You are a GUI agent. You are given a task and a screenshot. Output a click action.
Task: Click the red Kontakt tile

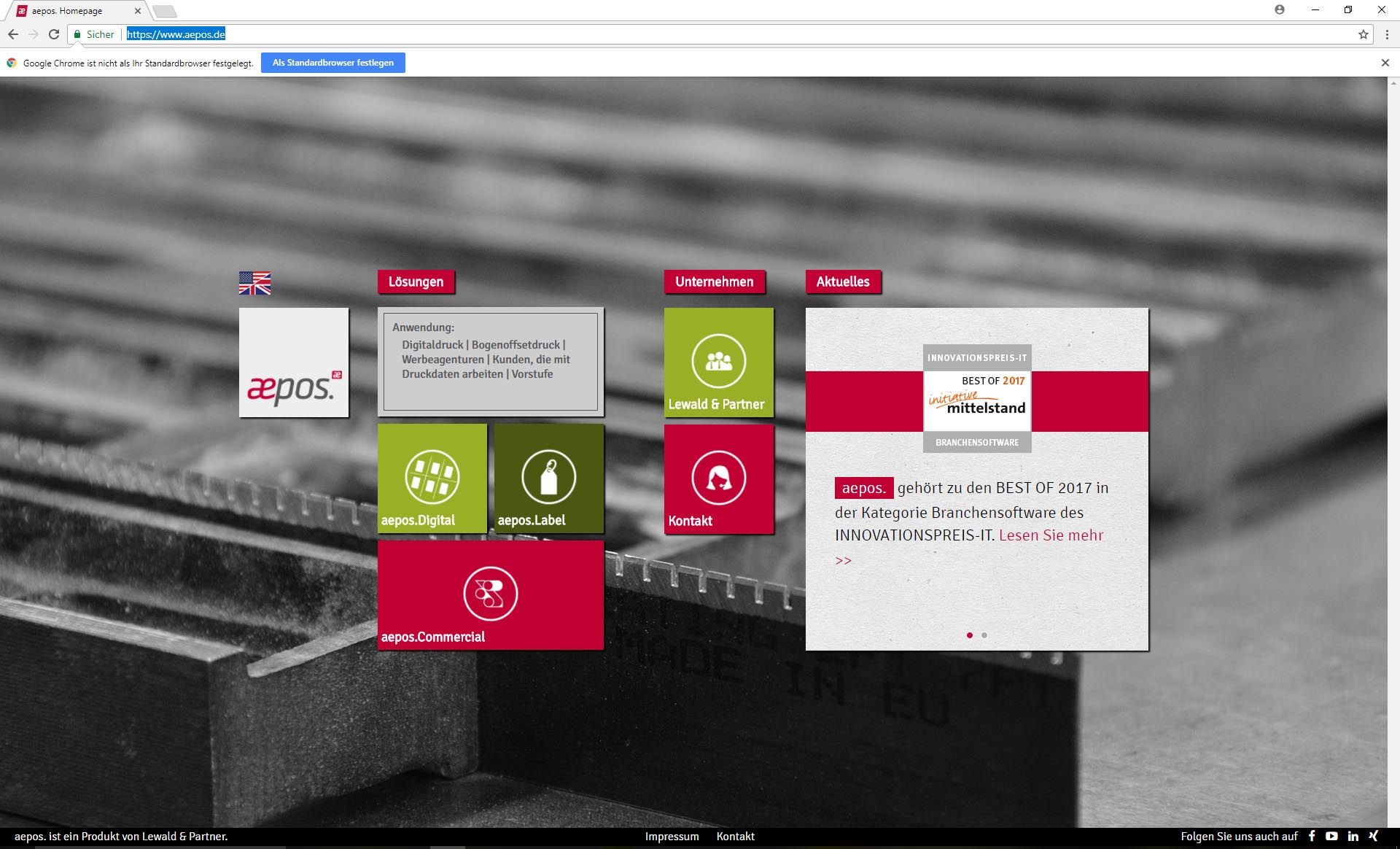tap(718, 479)
